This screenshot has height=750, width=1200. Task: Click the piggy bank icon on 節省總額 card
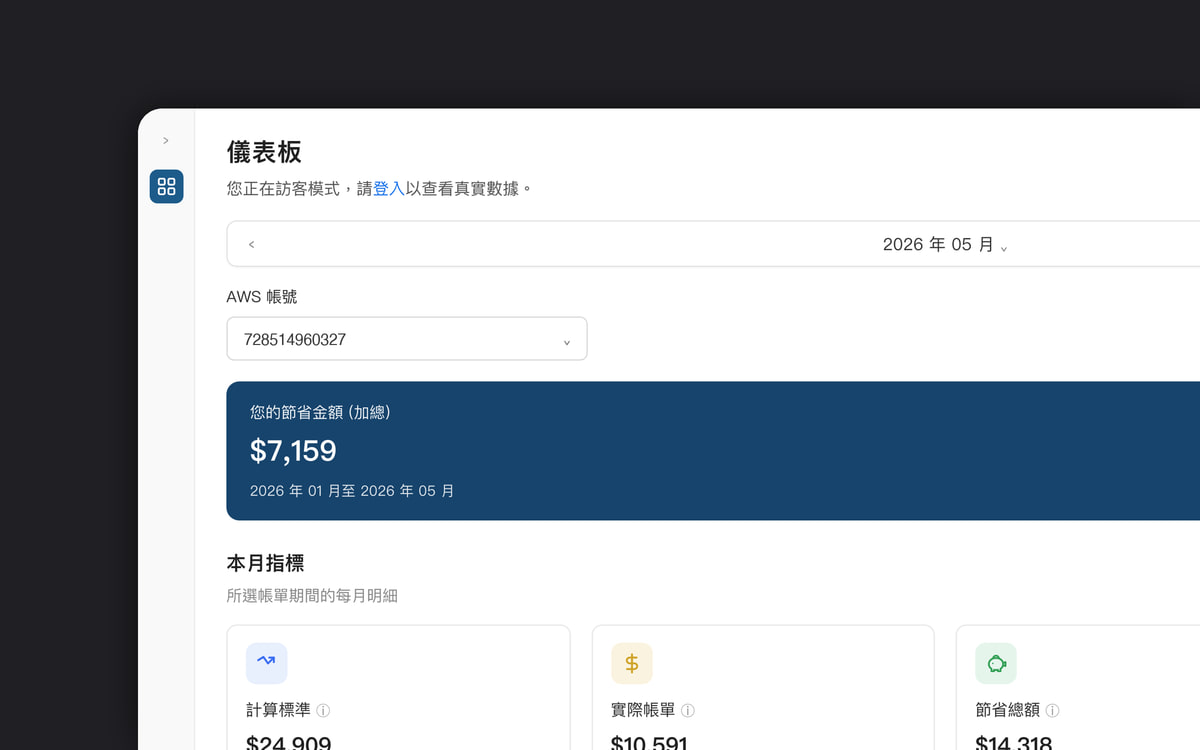pyautogui.click(x=996, y=663)
